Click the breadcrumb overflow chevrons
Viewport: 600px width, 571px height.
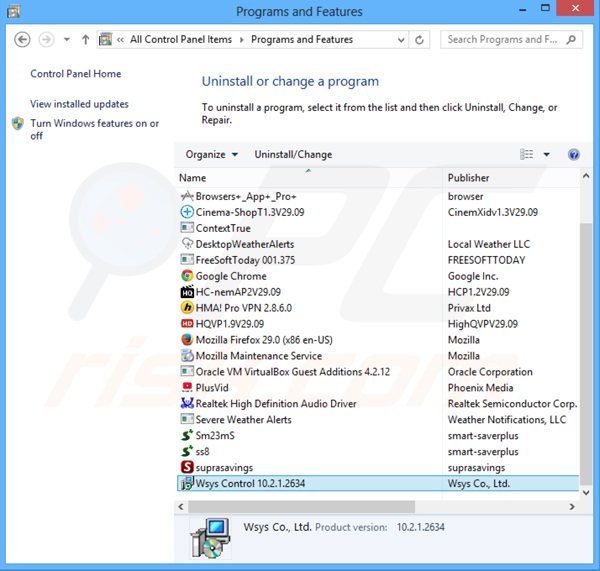pos(120,39)
